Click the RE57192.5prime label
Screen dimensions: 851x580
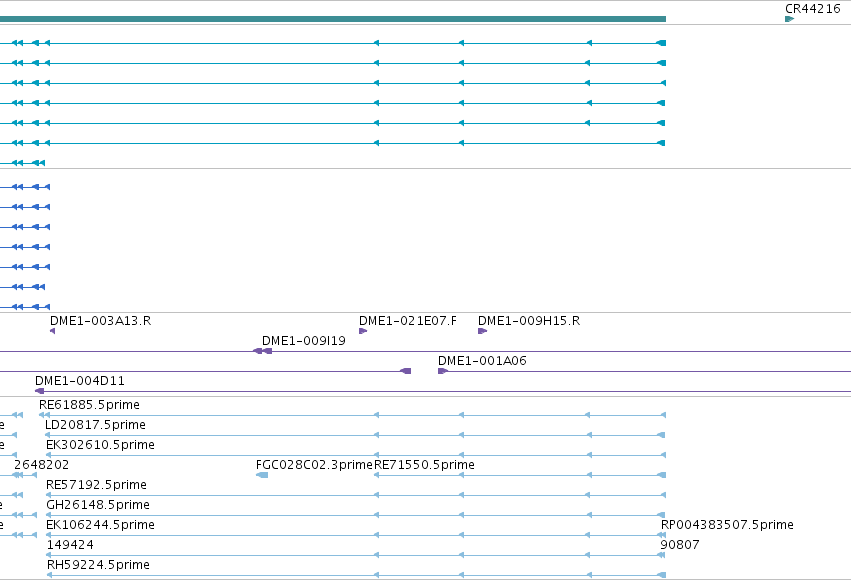(96, 485)
